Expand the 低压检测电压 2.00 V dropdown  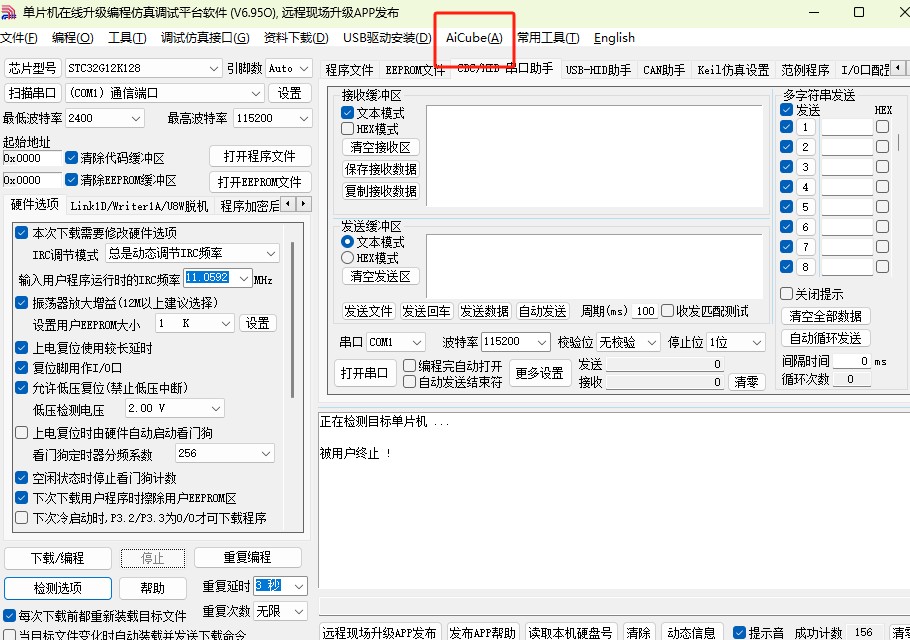tap(216, 408)
